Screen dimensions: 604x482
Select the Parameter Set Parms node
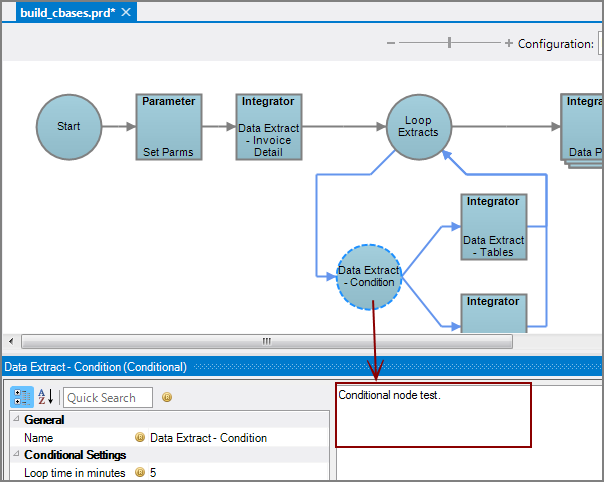coord(168,127)
